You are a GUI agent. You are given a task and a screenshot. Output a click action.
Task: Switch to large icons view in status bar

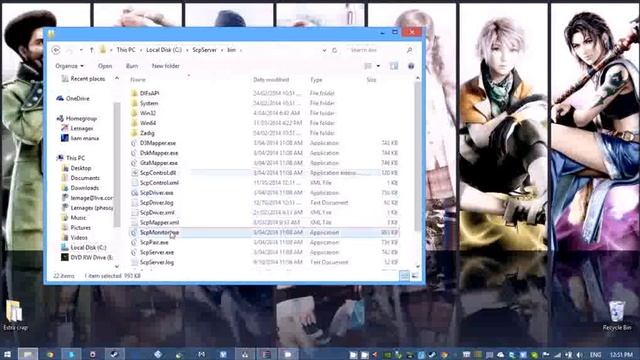click(415, 276)
